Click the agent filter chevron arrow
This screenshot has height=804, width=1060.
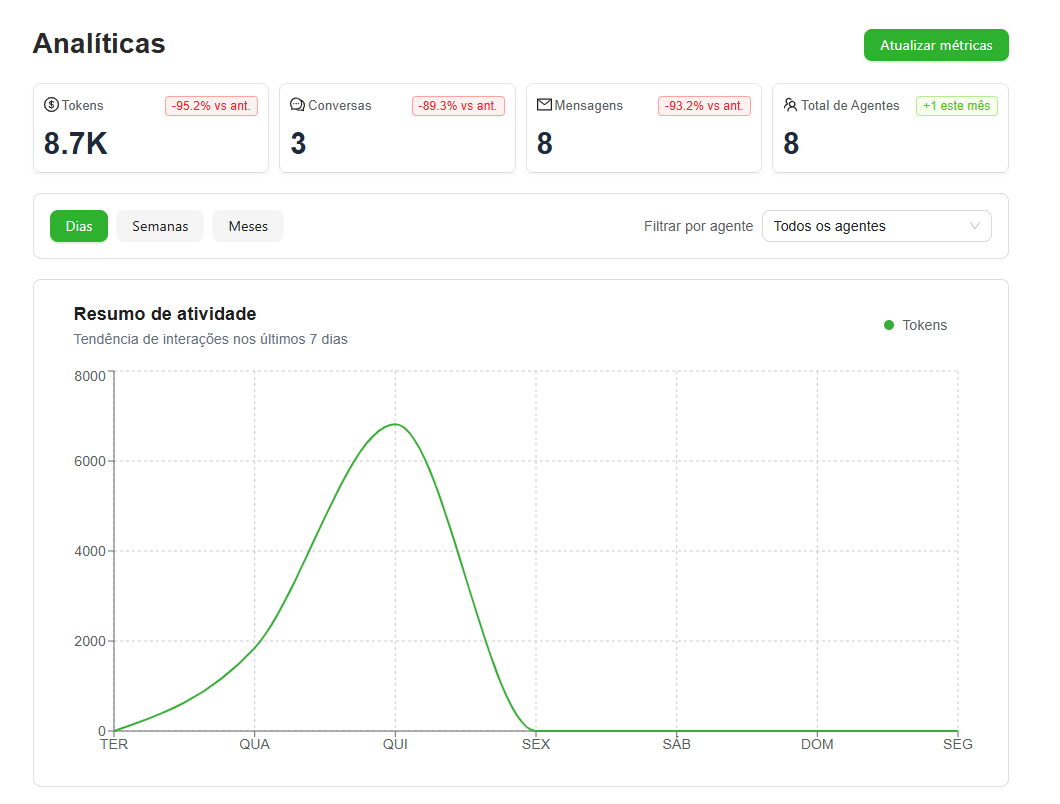tap(975, 226)
